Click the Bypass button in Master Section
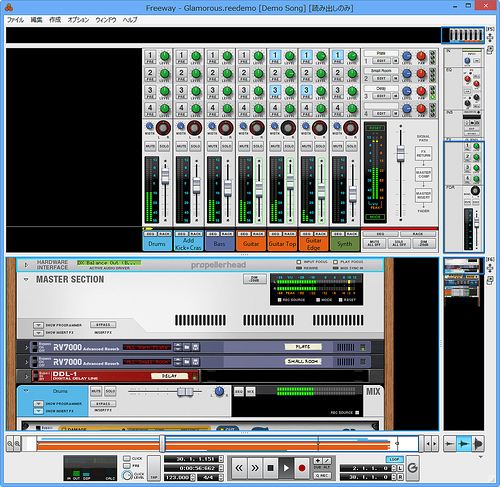This screenshot has width=500, height=487. (103, 325)
